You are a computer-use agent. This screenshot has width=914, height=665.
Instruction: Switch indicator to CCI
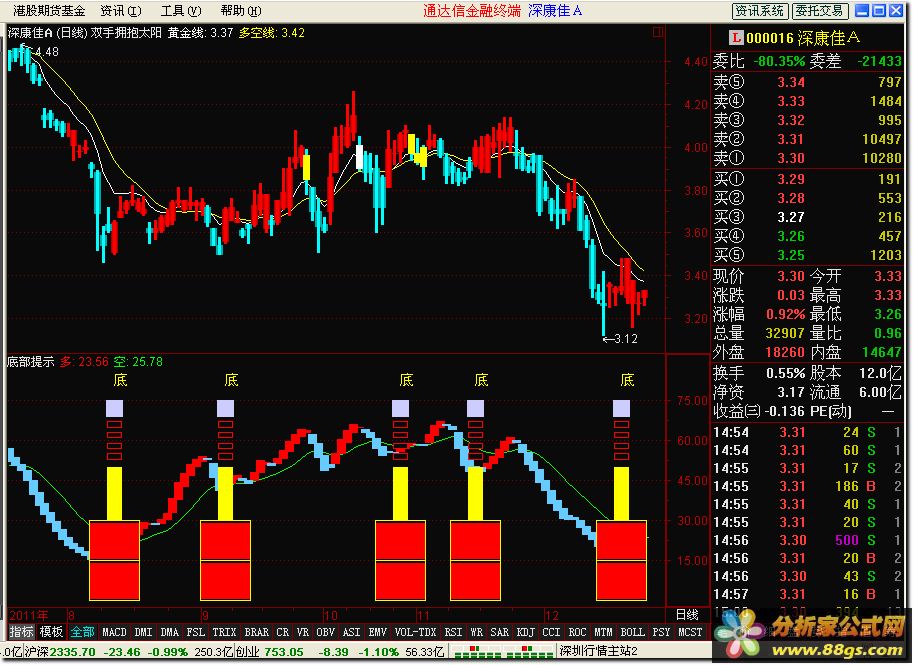[x=551, y=632]
